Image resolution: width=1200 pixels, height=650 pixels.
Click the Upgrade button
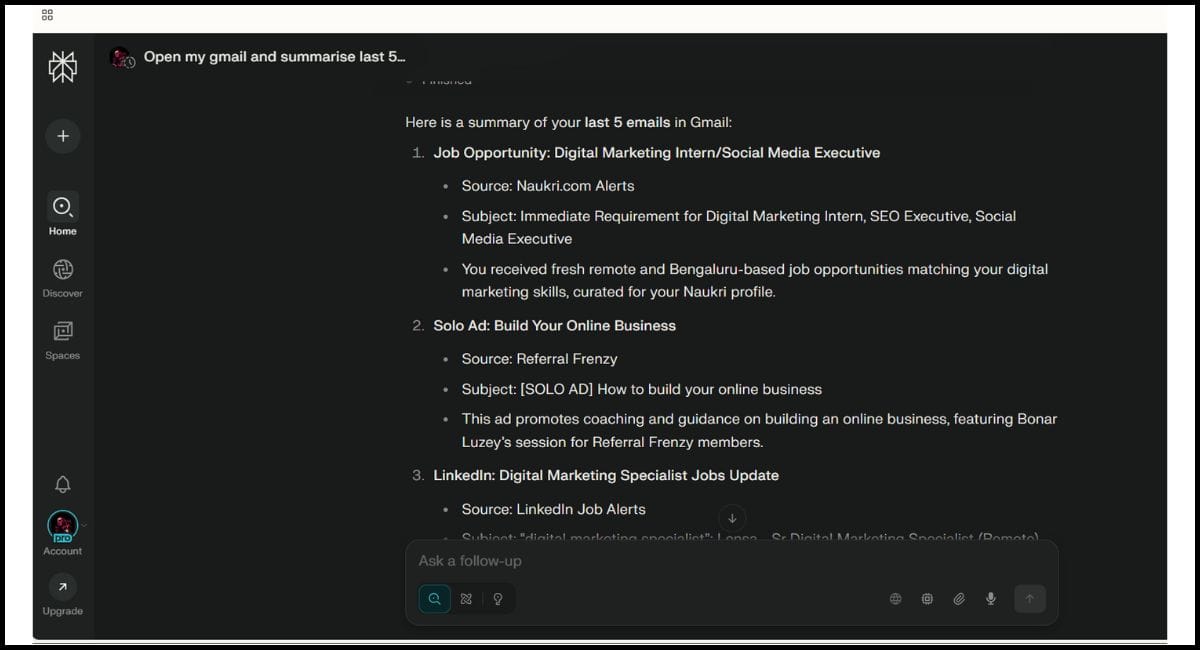62,594
